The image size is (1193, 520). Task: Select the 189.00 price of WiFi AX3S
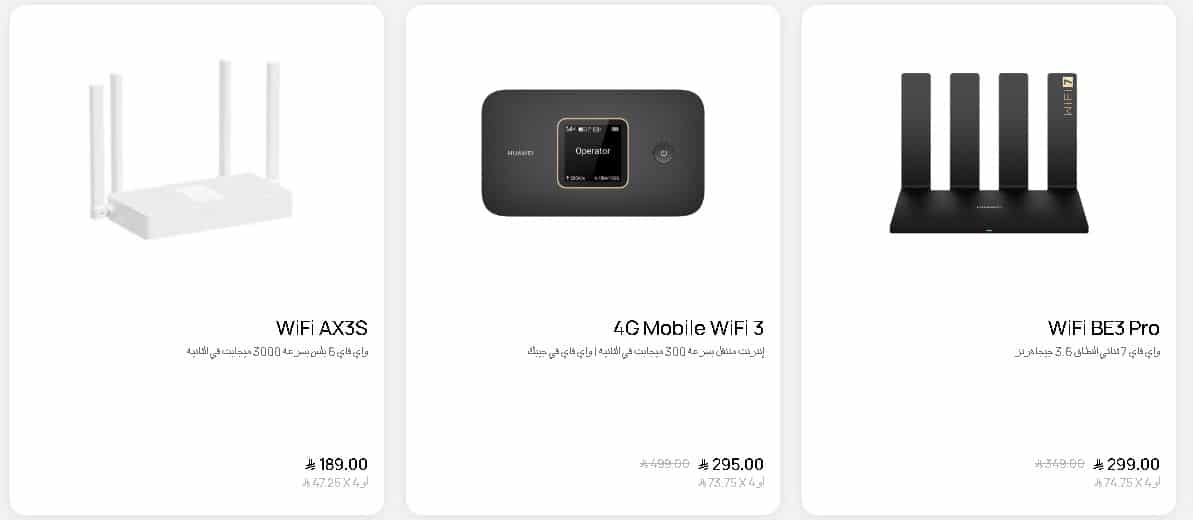[x=336, y=464]
